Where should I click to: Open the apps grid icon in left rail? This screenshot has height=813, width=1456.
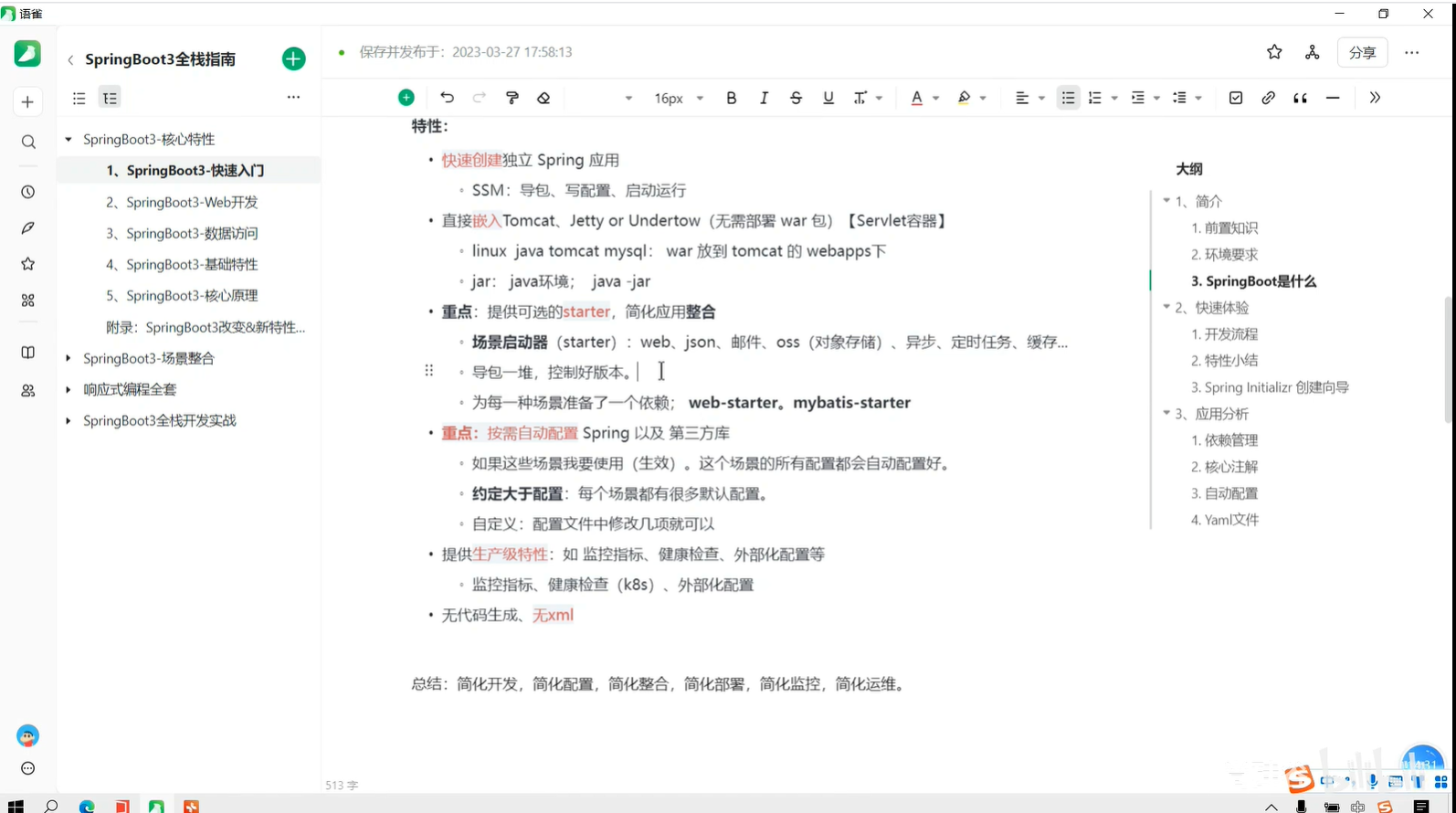click(28, 300)
